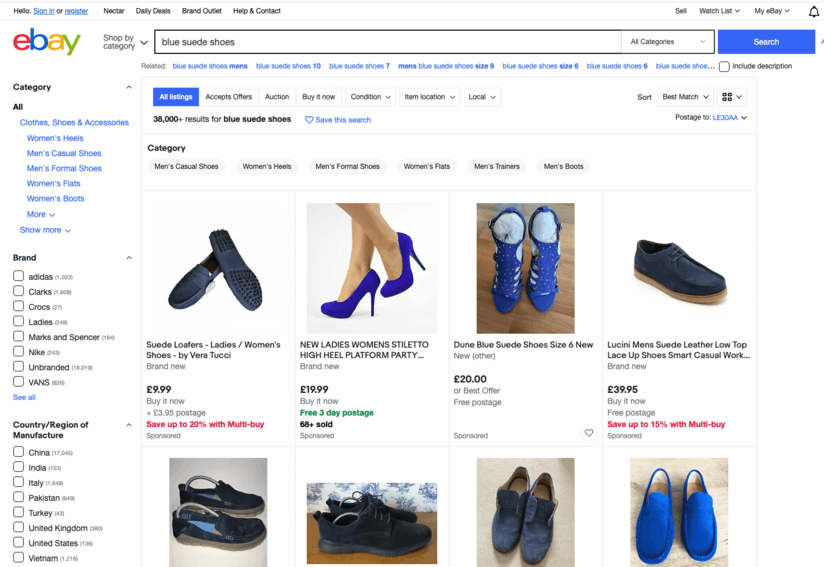This screenshot has height=567, width=824.
Task: Open the Local filter dropdown
Action: [x=482, y=97]
